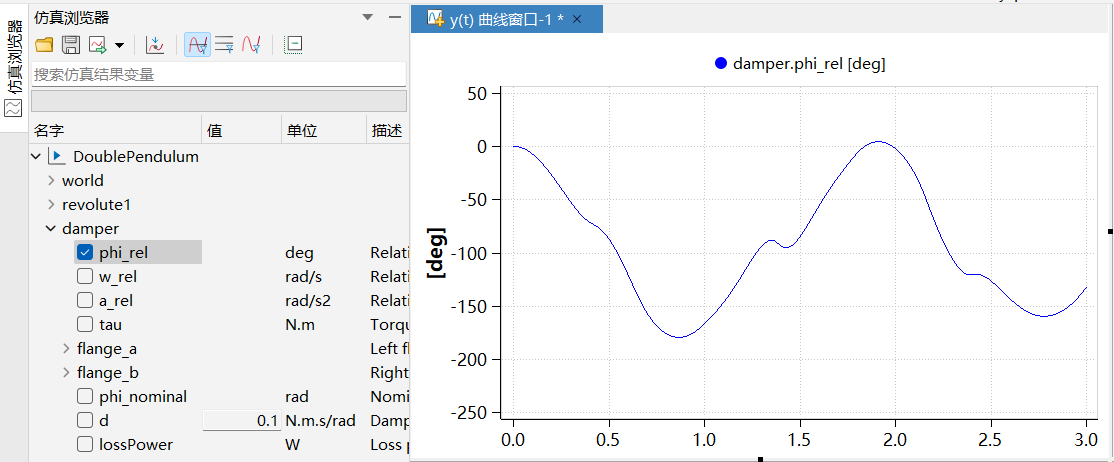This screenshot has width=1114, height=462.
Task: Click the 搜索仿真结果变量 search field
Action: click(x=218, y=74)
